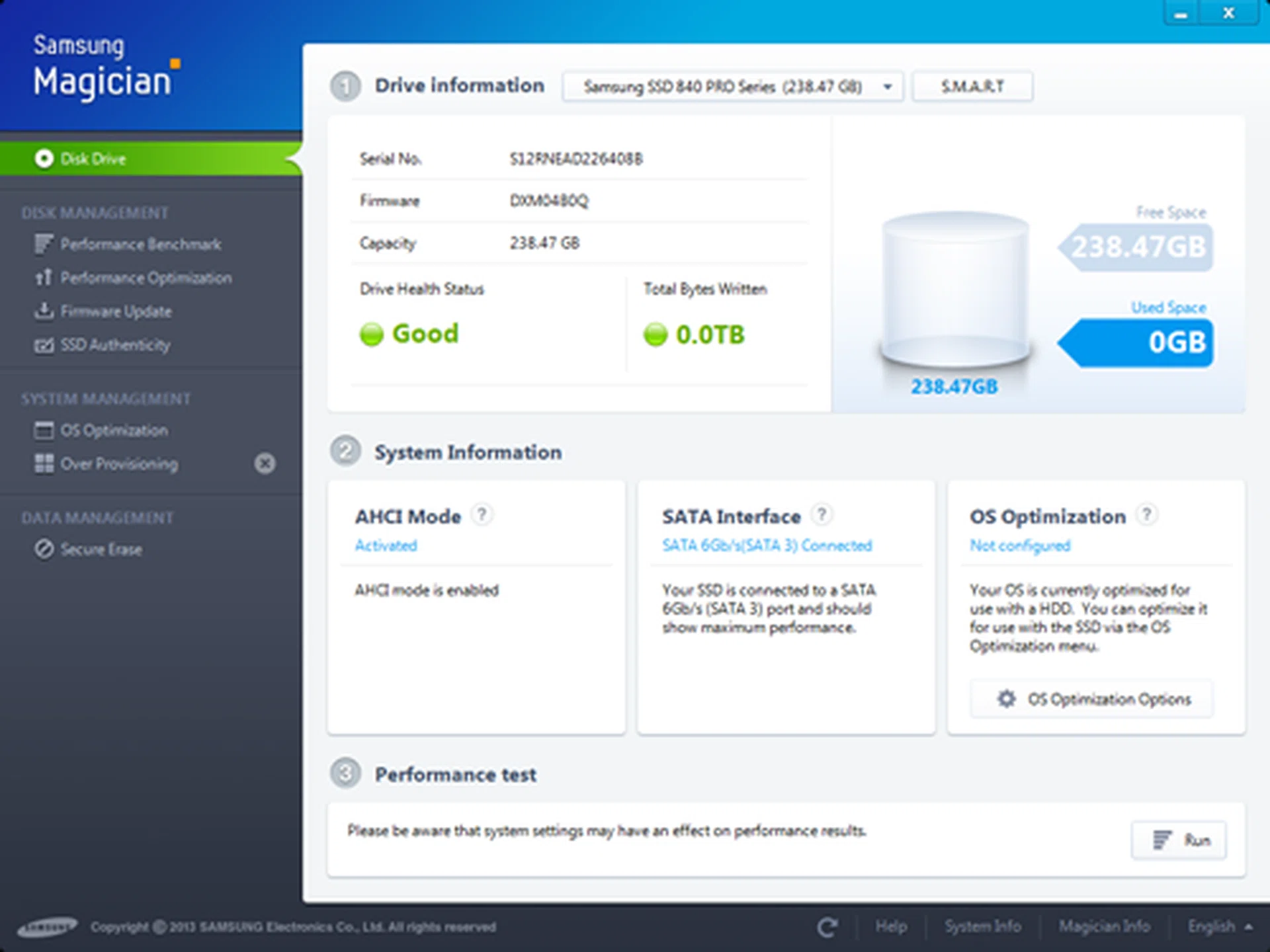Open Performance Optimization from sidebar
This screenshot has width=1270, height=952.
(146, 278)
